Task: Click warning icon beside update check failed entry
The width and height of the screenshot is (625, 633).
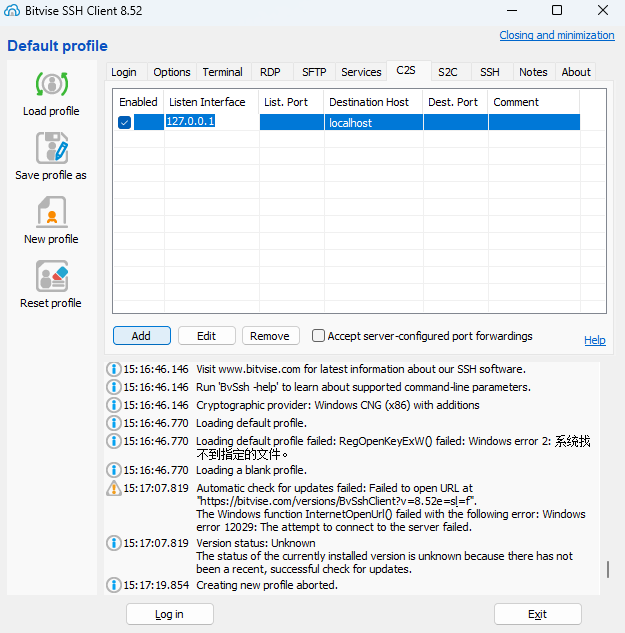Action: coord(113,488)
